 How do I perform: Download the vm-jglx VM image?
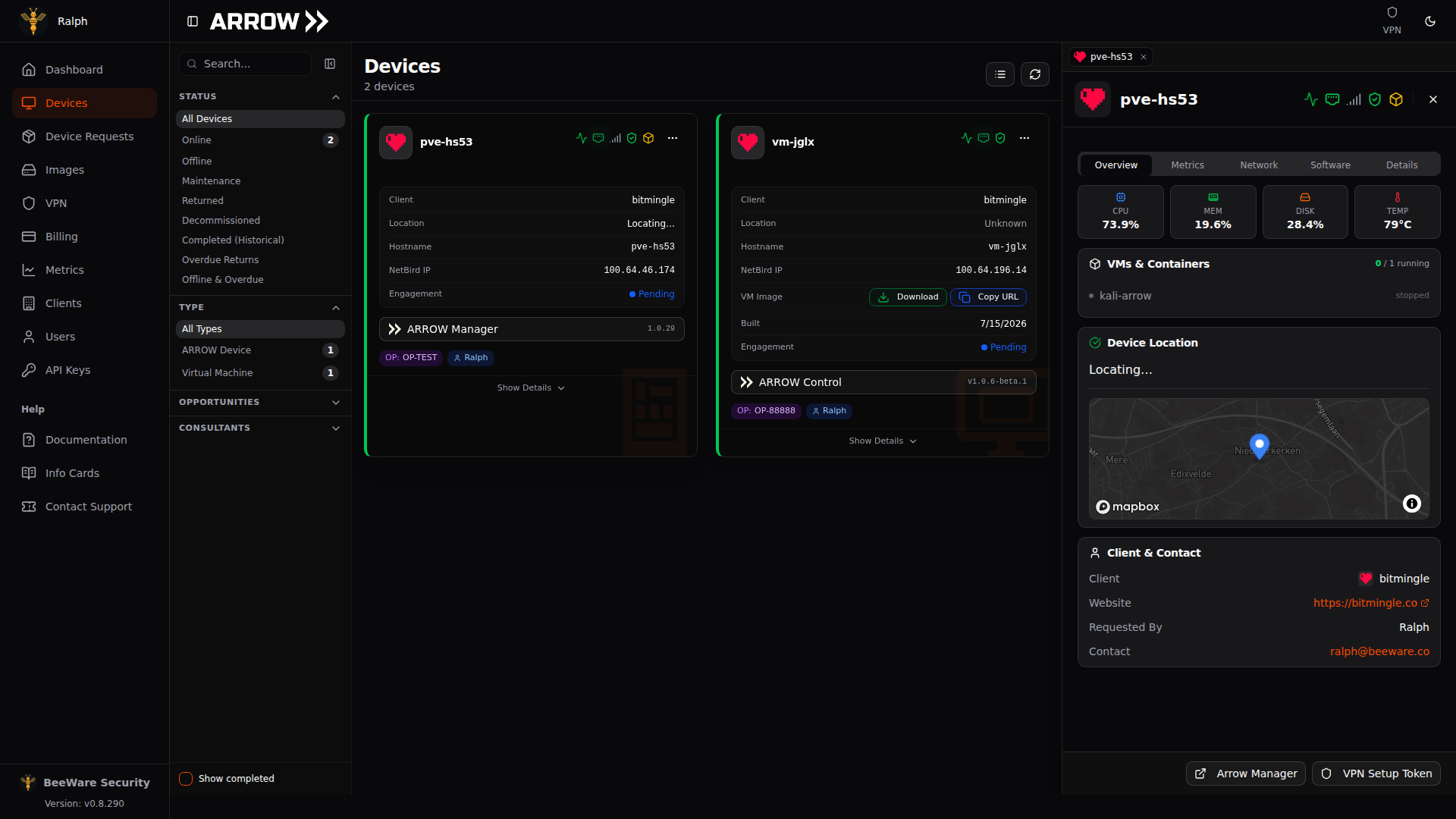click(x=908, y=297)
